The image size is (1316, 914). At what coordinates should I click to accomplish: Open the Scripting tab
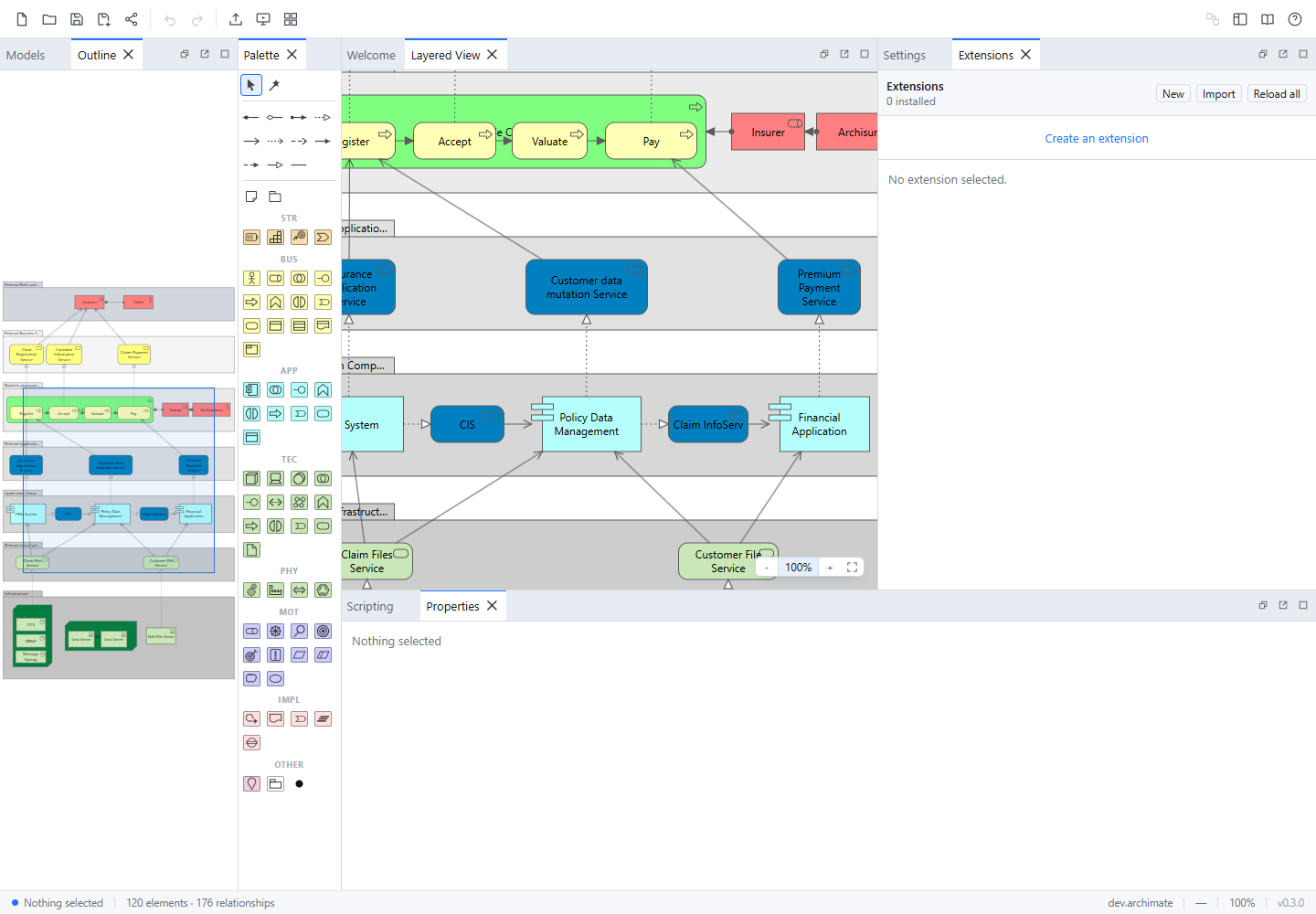tap(370, 606)
